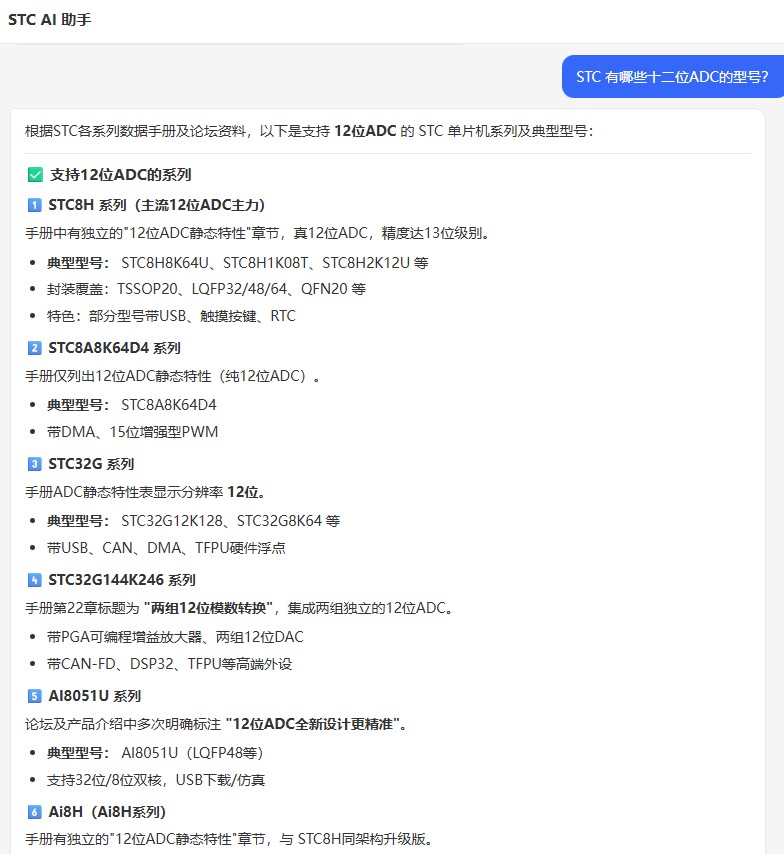Click the heading 支持12位ADC的系列

pyautogui.click(x=120, y=175)
